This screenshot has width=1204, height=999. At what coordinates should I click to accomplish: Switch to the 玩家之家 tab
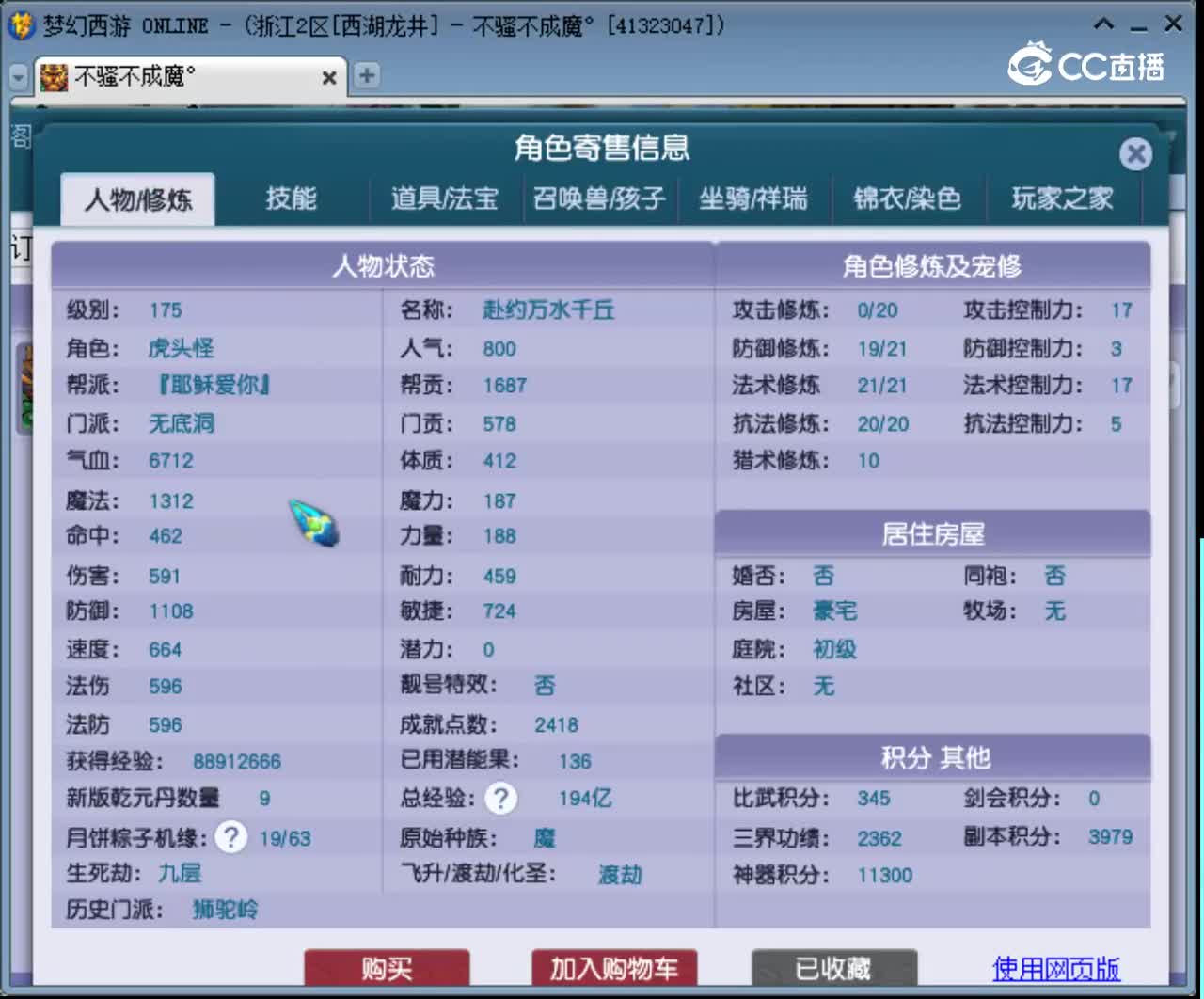point(1063,198)
